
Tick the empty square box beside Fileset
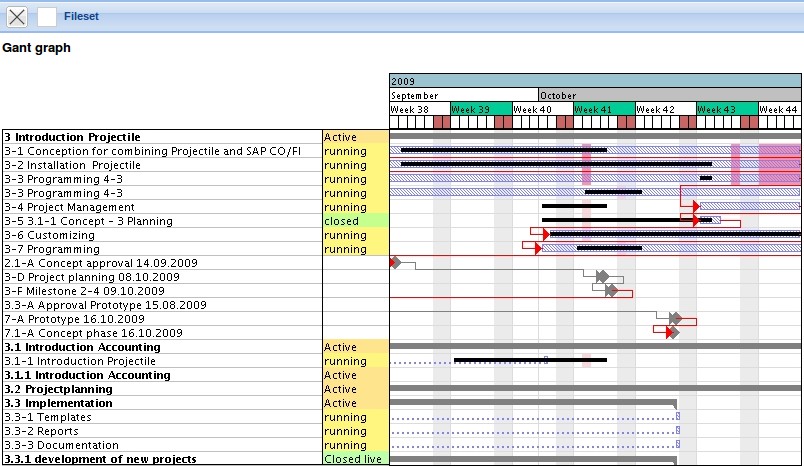(x=47, y=16)
